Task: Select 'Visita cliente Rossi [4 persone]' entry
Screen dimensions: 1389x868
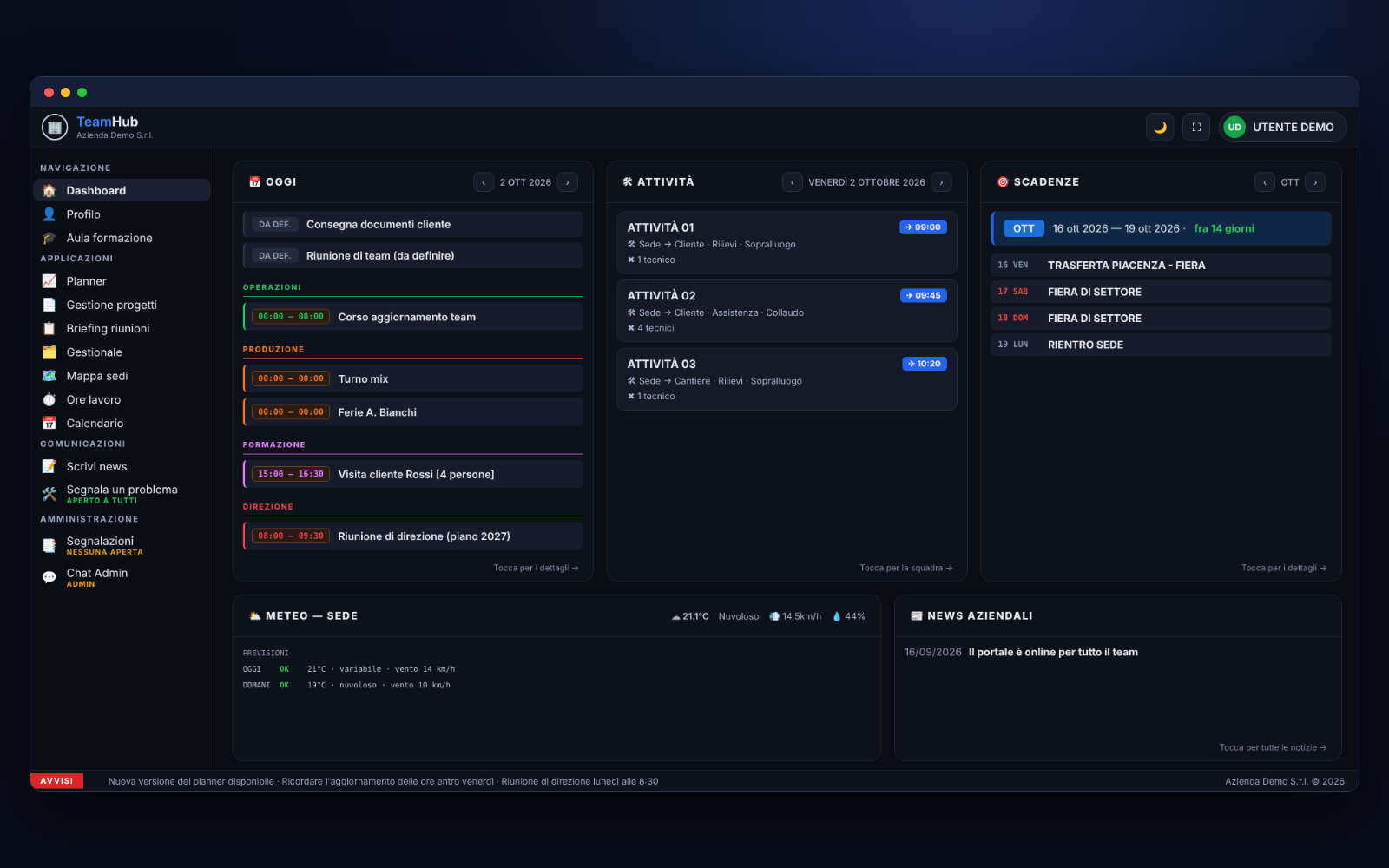Action: [x=413, y=474]
